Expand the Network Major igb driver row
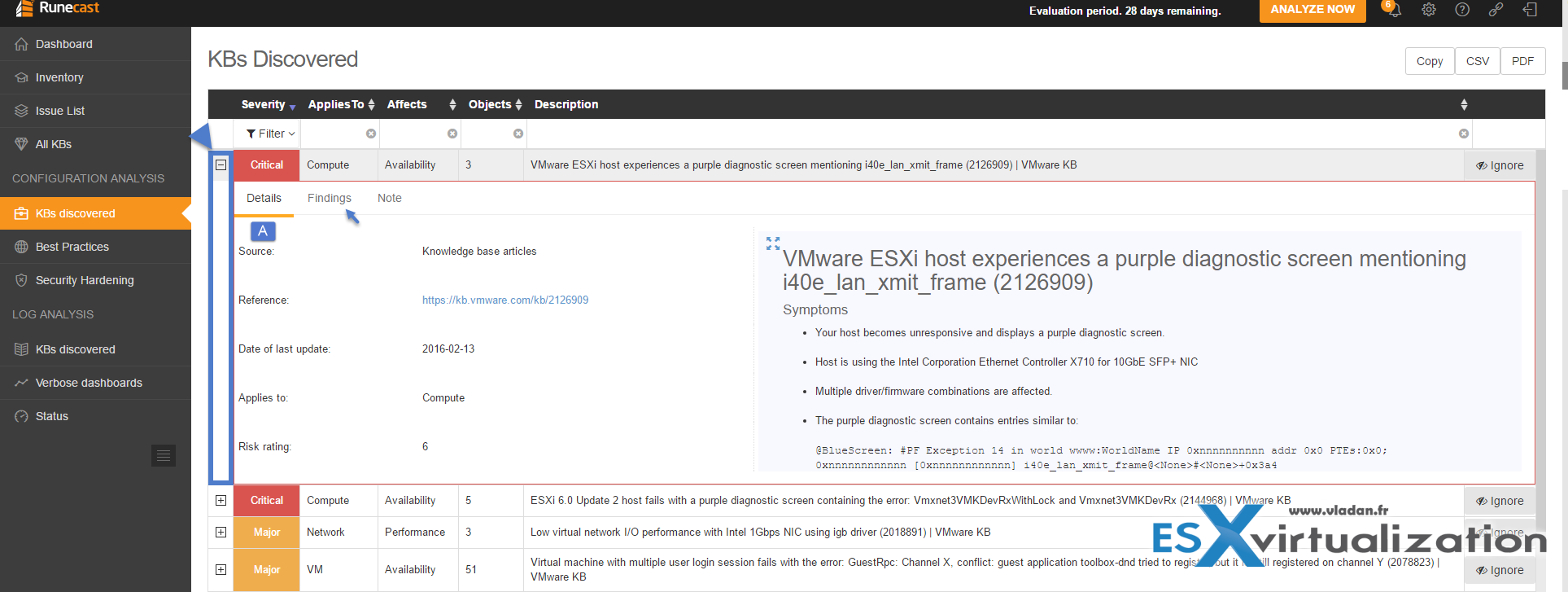 point(221,533)
